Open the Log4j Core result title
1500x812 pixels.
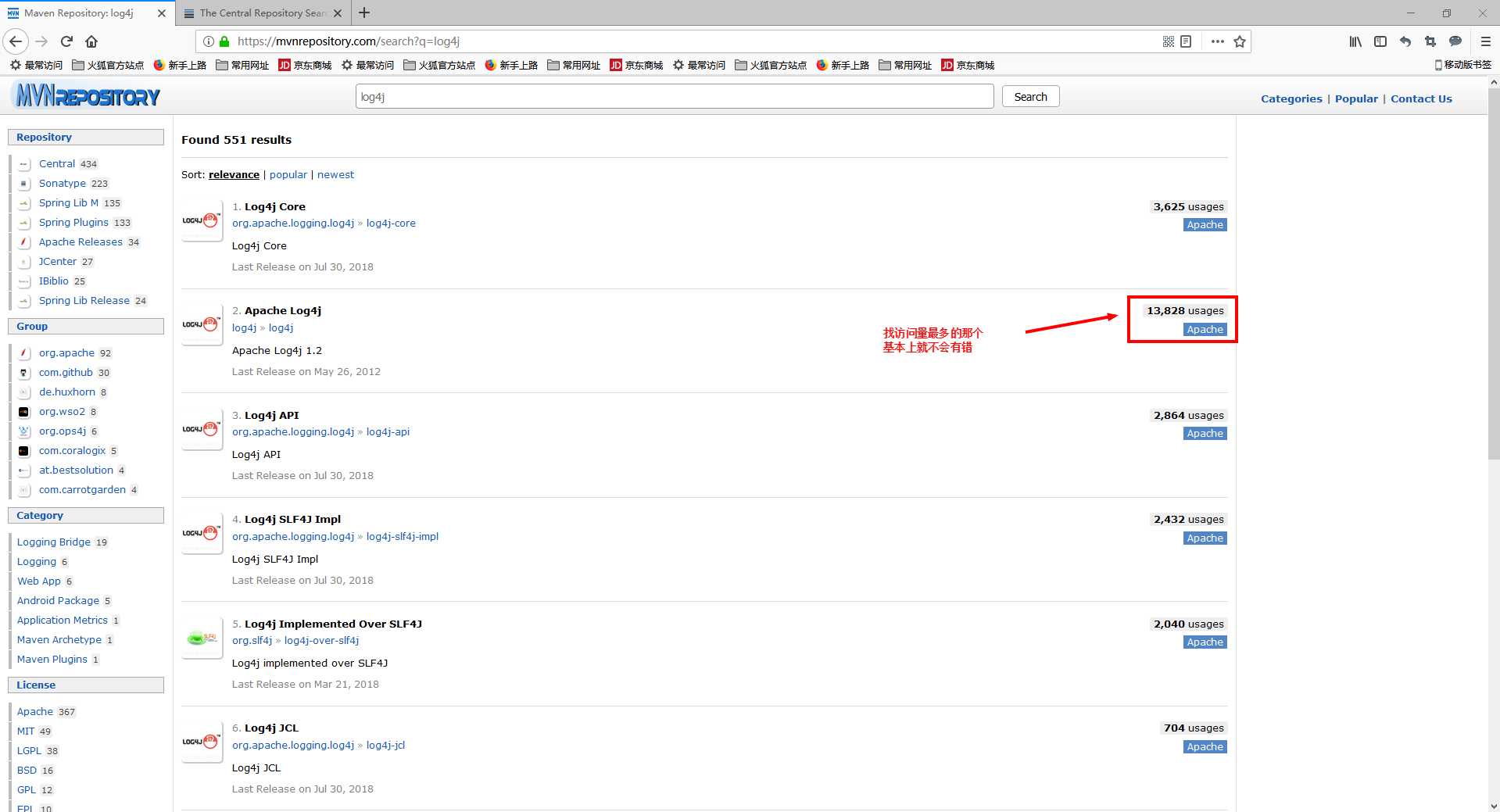pos(275,206)
